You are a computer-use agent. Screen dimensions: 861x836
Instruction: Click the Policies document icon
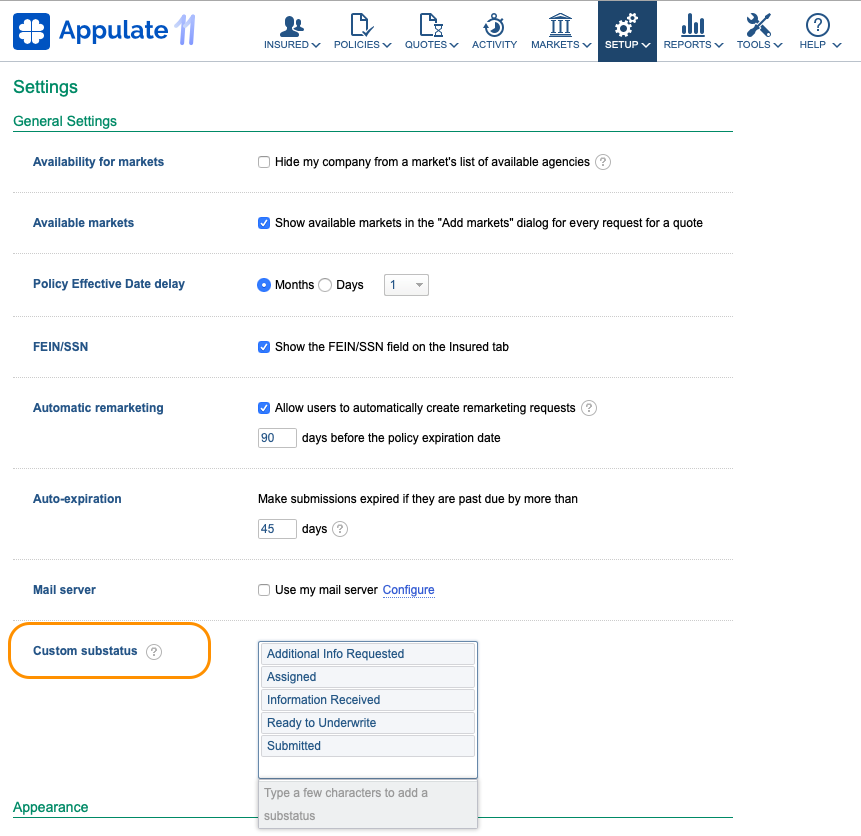(362, 25)
